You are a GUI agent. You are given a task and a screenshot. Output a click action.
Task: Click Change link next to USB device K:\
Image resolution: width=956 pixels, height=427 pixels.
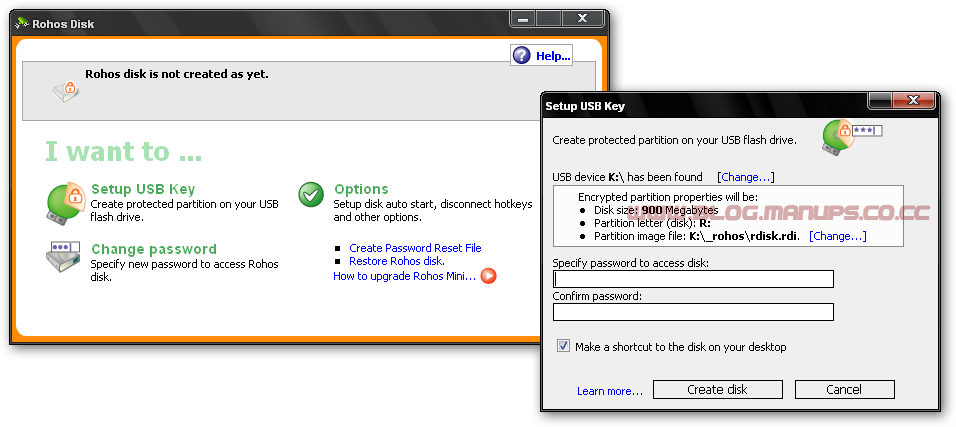tap(746, 177)
